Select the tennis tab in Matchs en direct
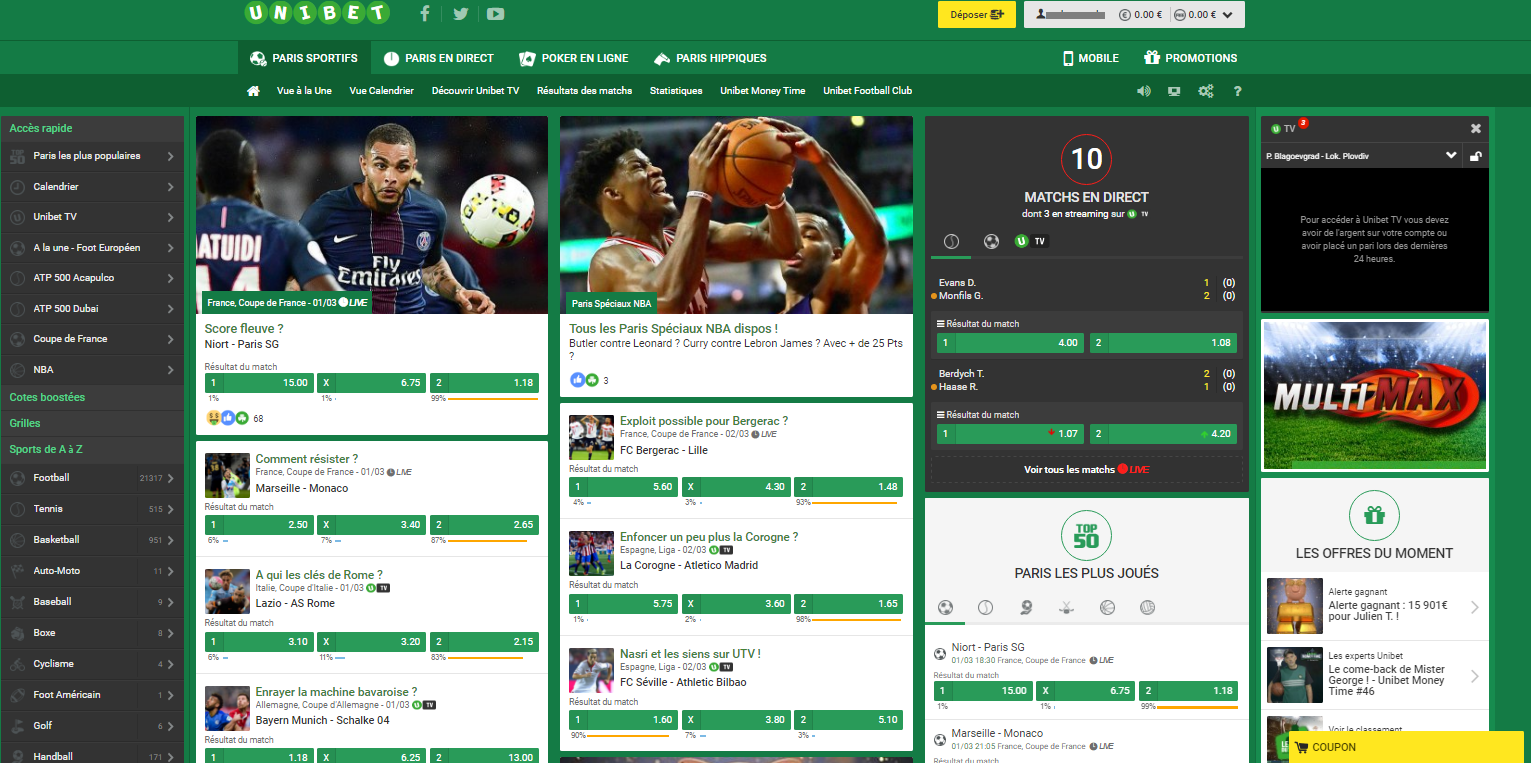This screenshot has width=1531, height=763. (951, 241)
